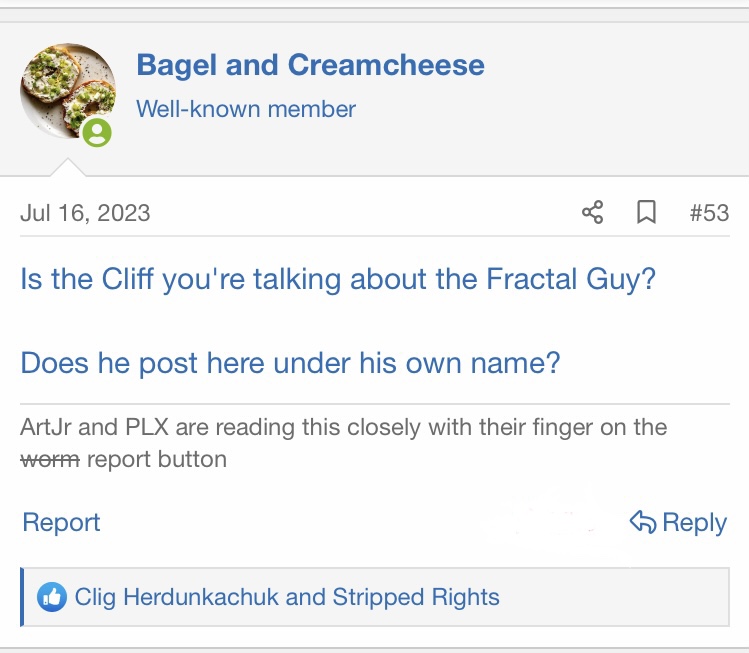Reply to this post

click(694, 522)
